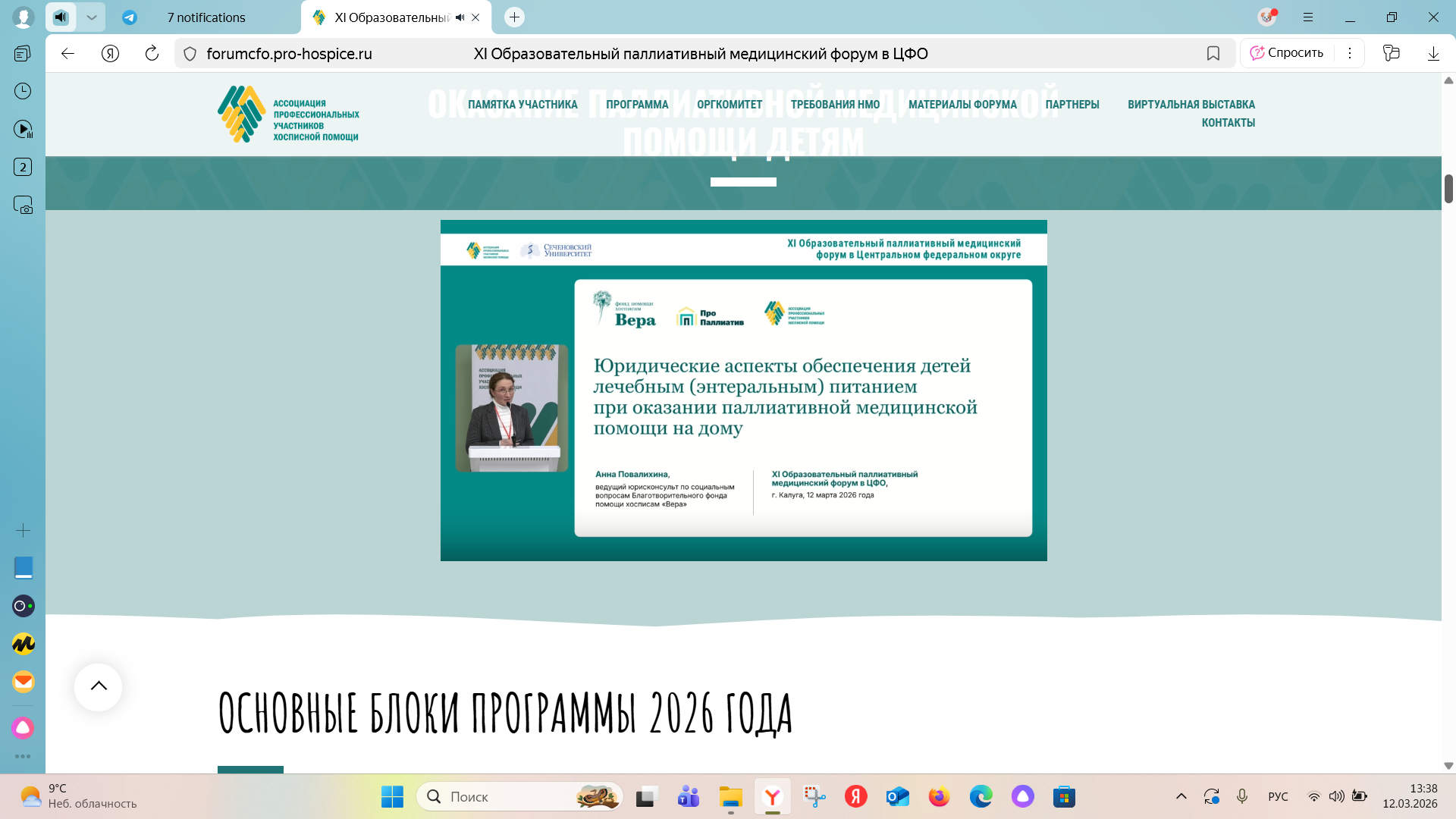
Task: Click the page reload icon
Action: point(152,53)
